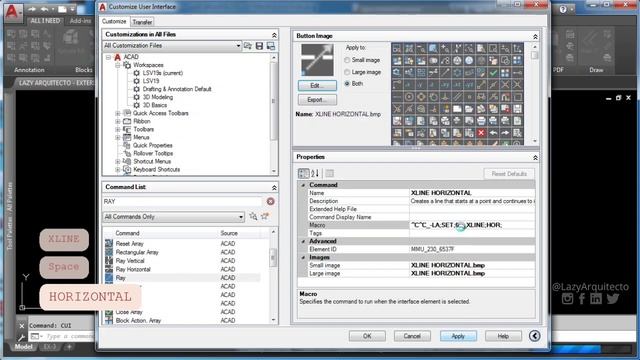Viewport: 640px width, 360px height.
Task: Click the Rectangular Array command icon
Action: 109,252
